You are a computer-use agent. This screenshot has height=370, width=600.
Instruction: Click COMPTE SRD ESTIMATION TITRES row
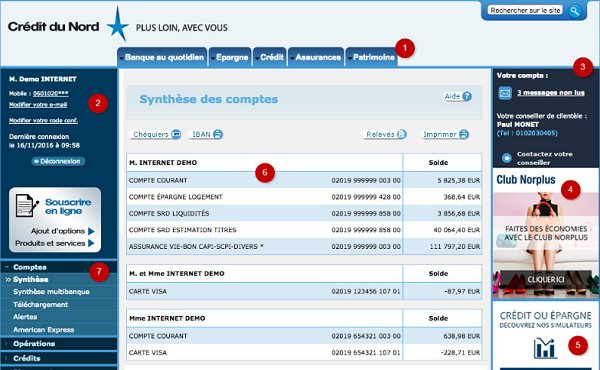[x=304, y=230]
